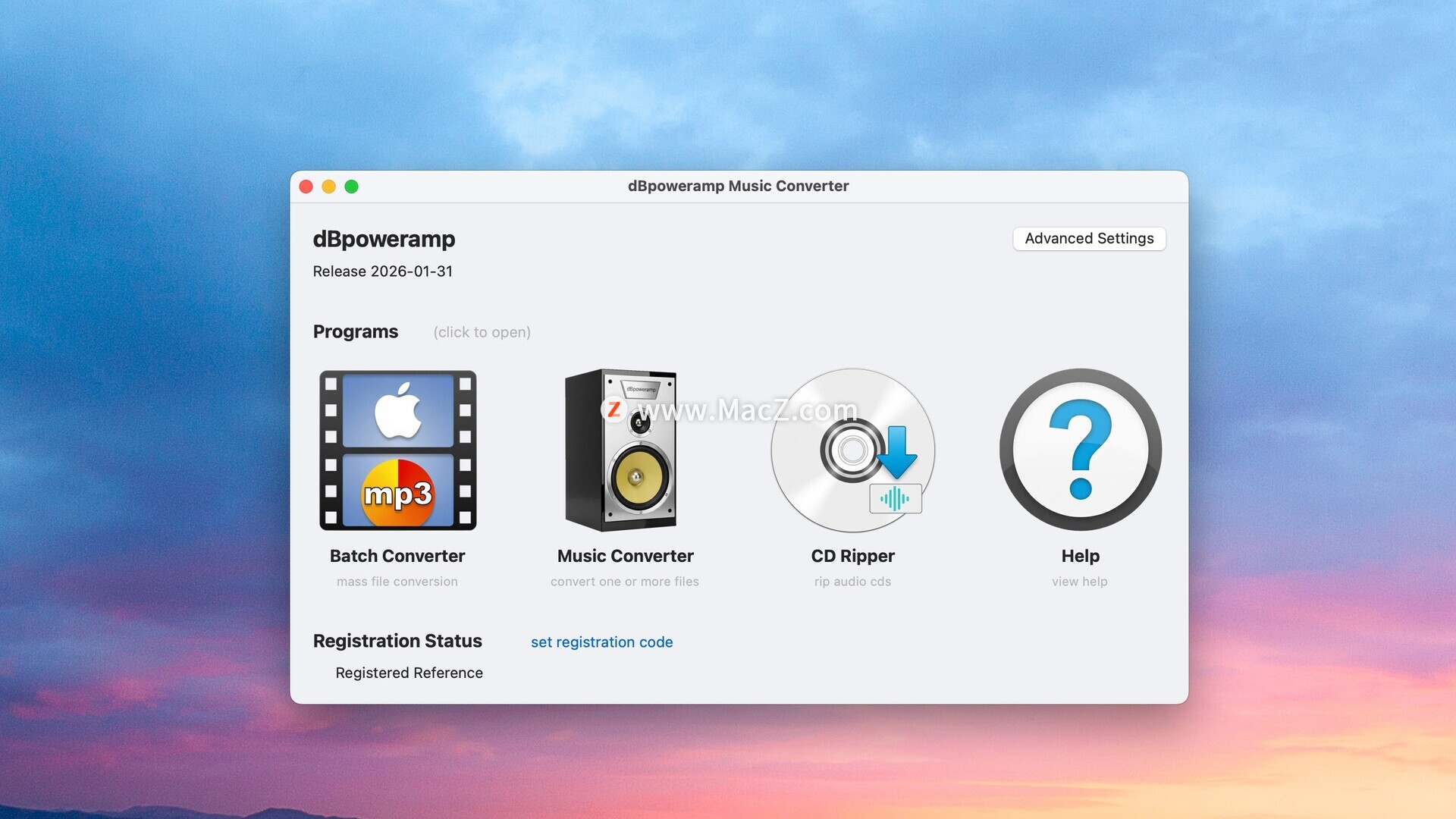Click the blue question mark Help icon
The height and width of the screenshot is (819, 1456).
[x=1080, y=450]
